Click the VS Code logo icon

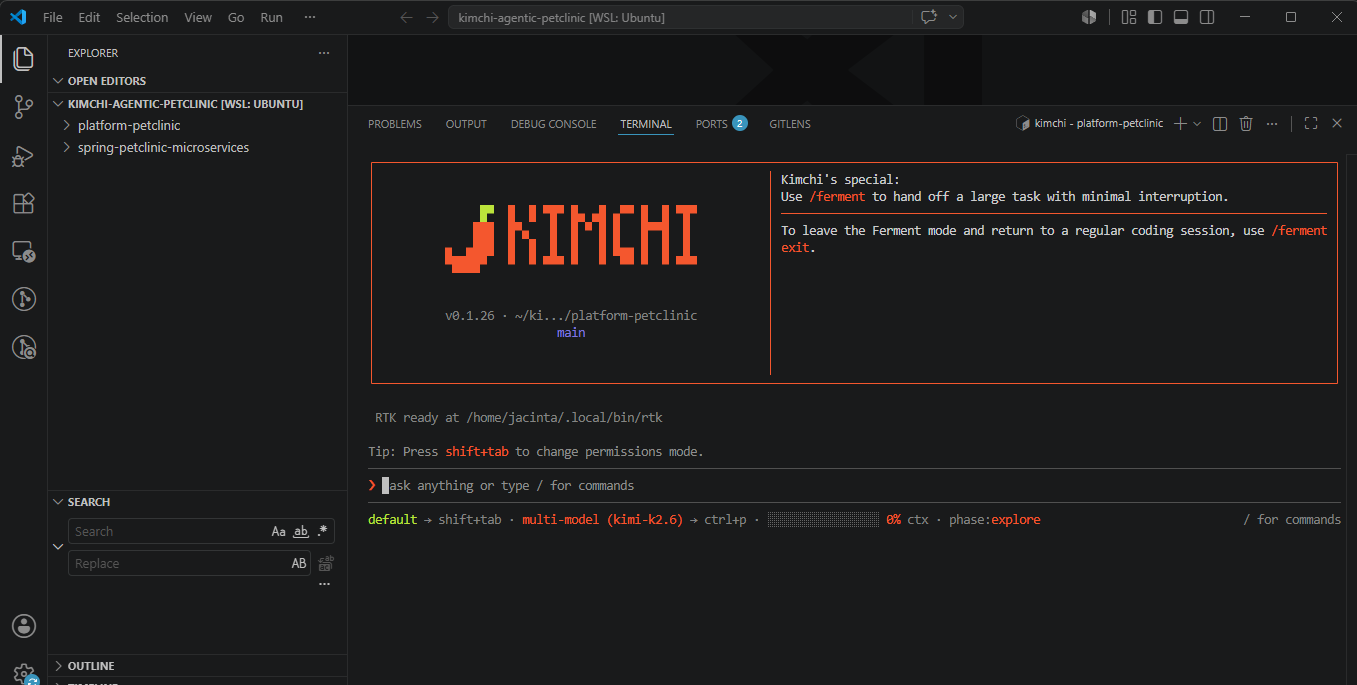(17, 17)
